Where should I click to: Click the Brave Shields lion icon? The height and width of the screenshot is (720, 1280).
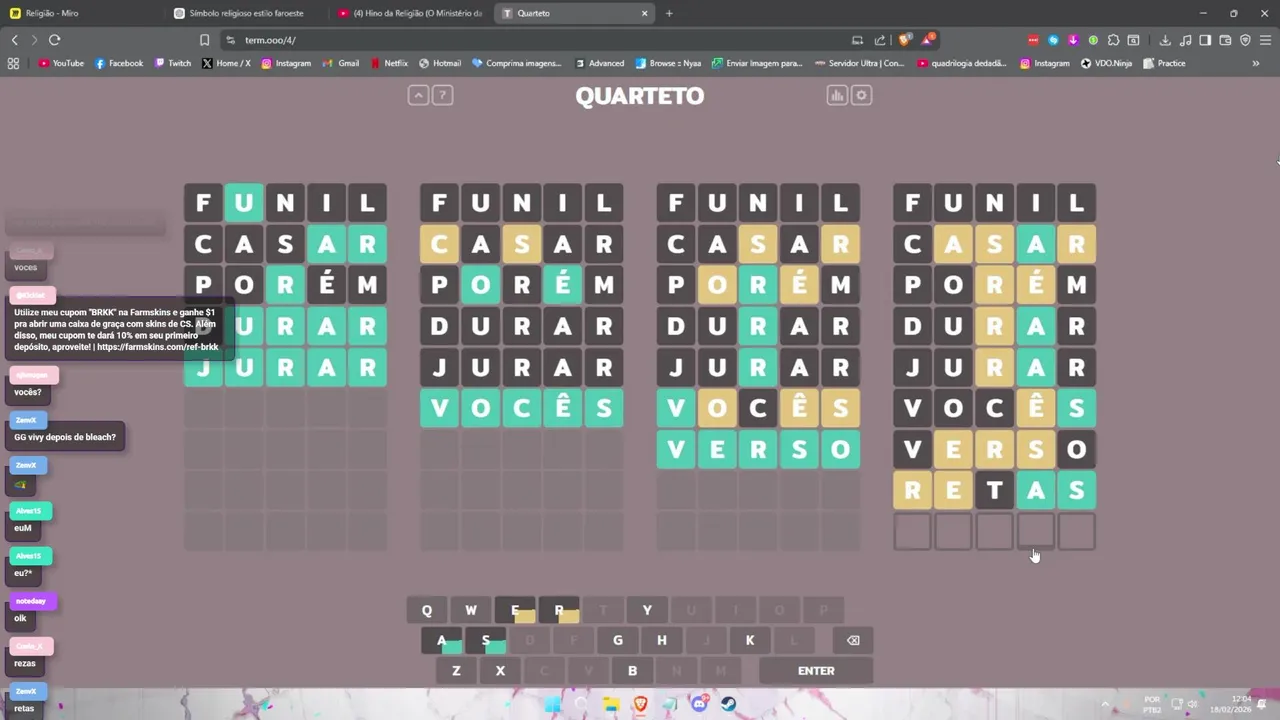tap(905, 40)
